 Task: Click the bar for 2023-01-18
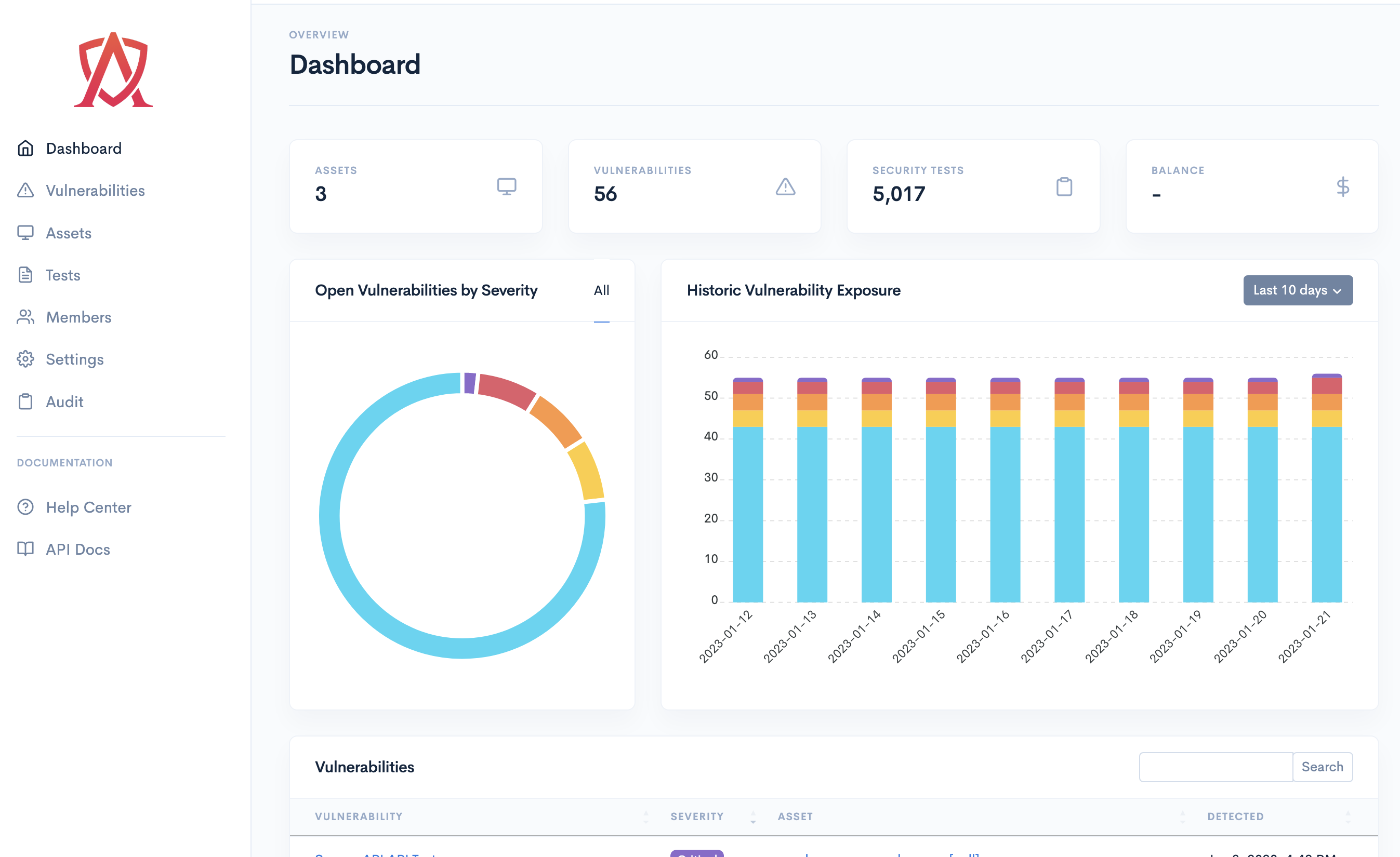coord(1133,490)
